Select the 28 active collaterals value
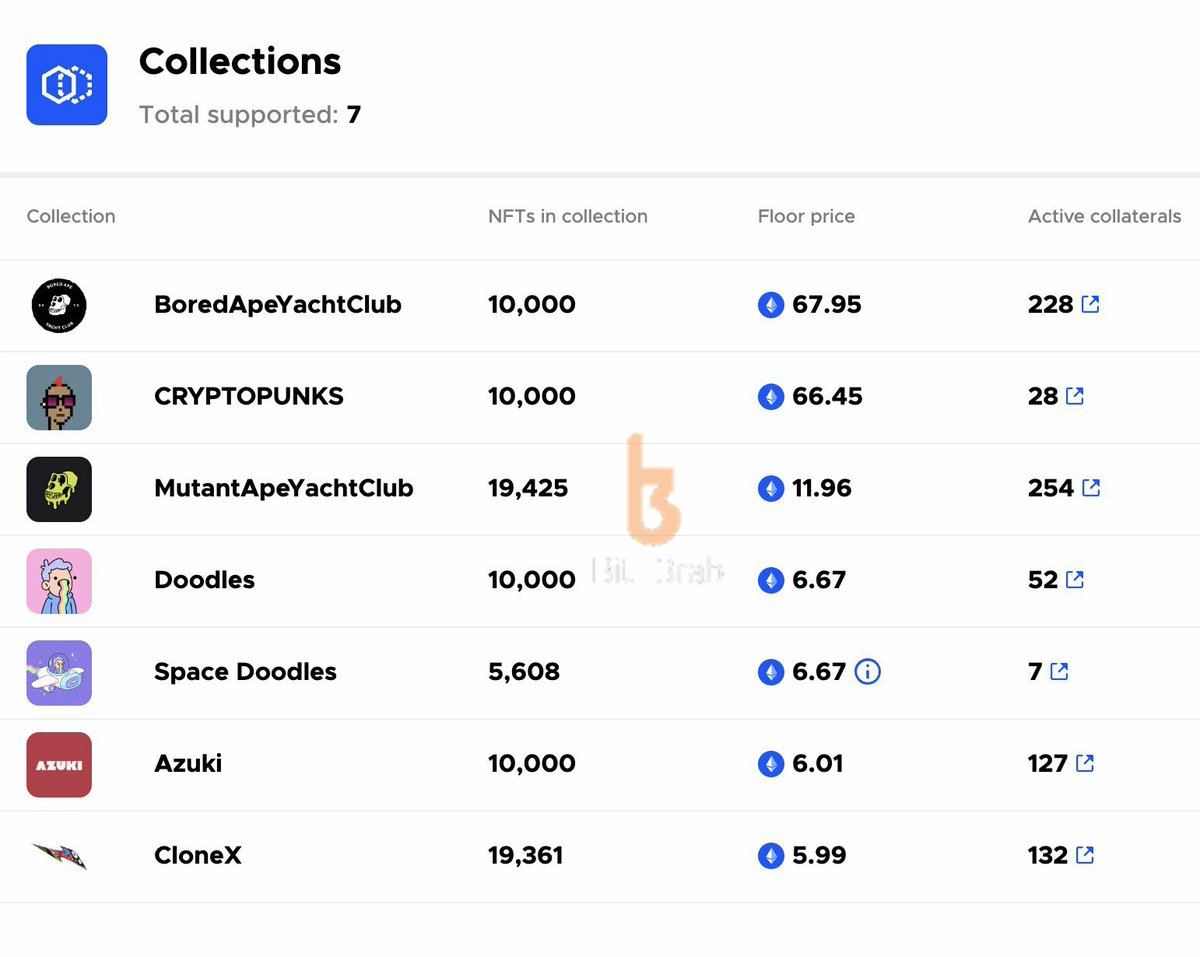The height and width of the screenshot is (957, 1200). [x=1043, y=397]
